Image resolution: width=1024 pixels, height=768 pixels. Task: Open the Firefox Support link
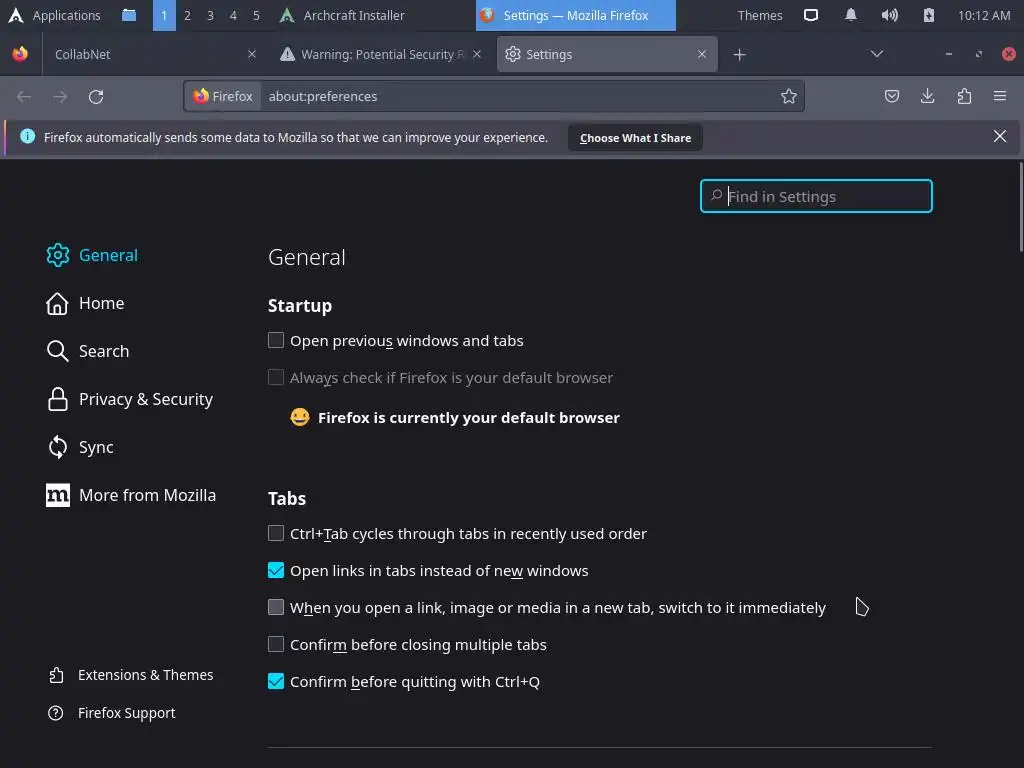click(x=126, y=713)
